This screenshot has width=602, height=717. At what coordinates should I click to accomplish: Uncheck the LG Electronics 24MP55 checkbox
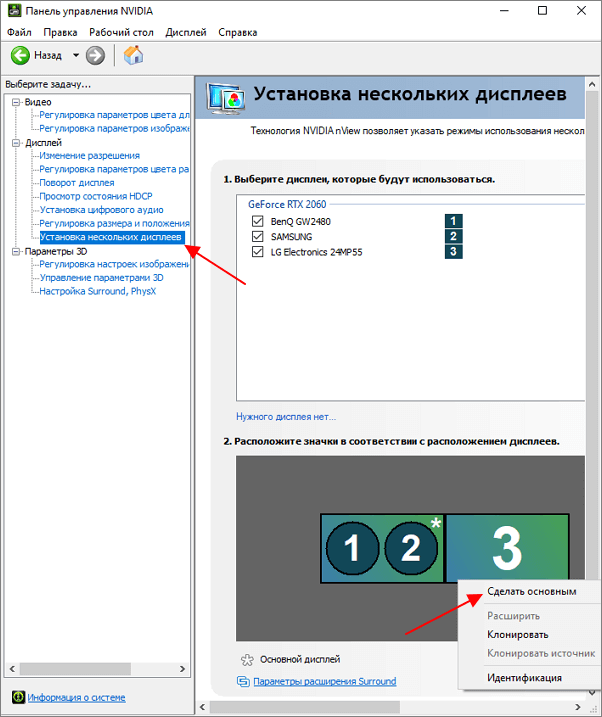257,252
